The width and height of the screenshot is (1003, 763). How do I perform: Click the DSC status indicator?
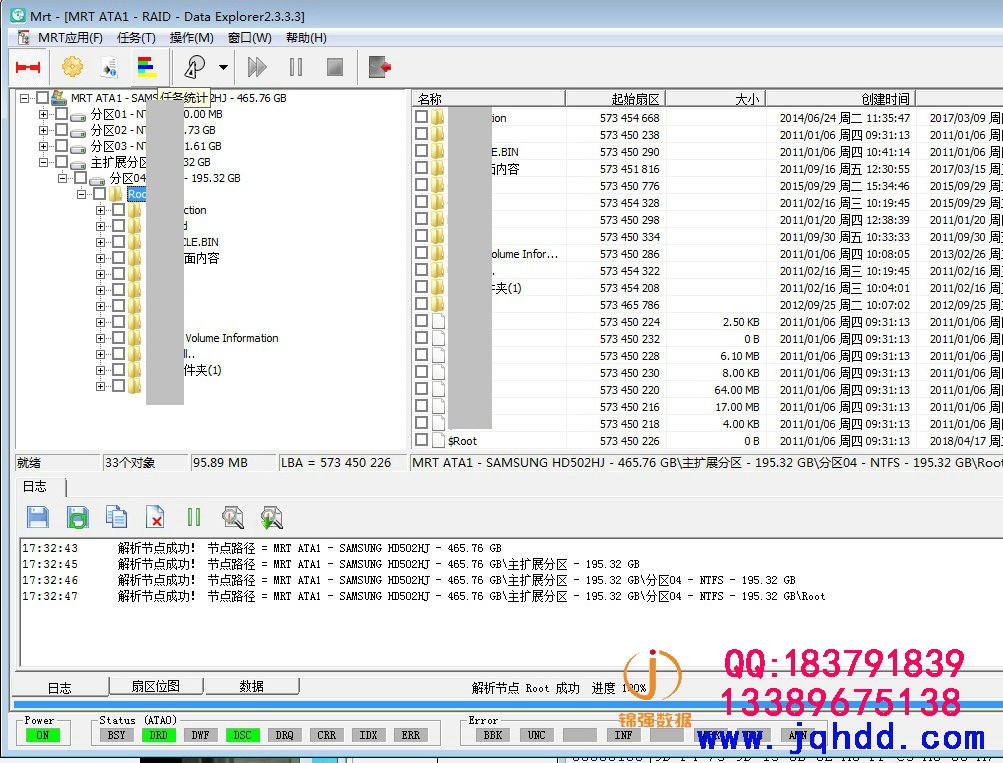coord(242,735)
